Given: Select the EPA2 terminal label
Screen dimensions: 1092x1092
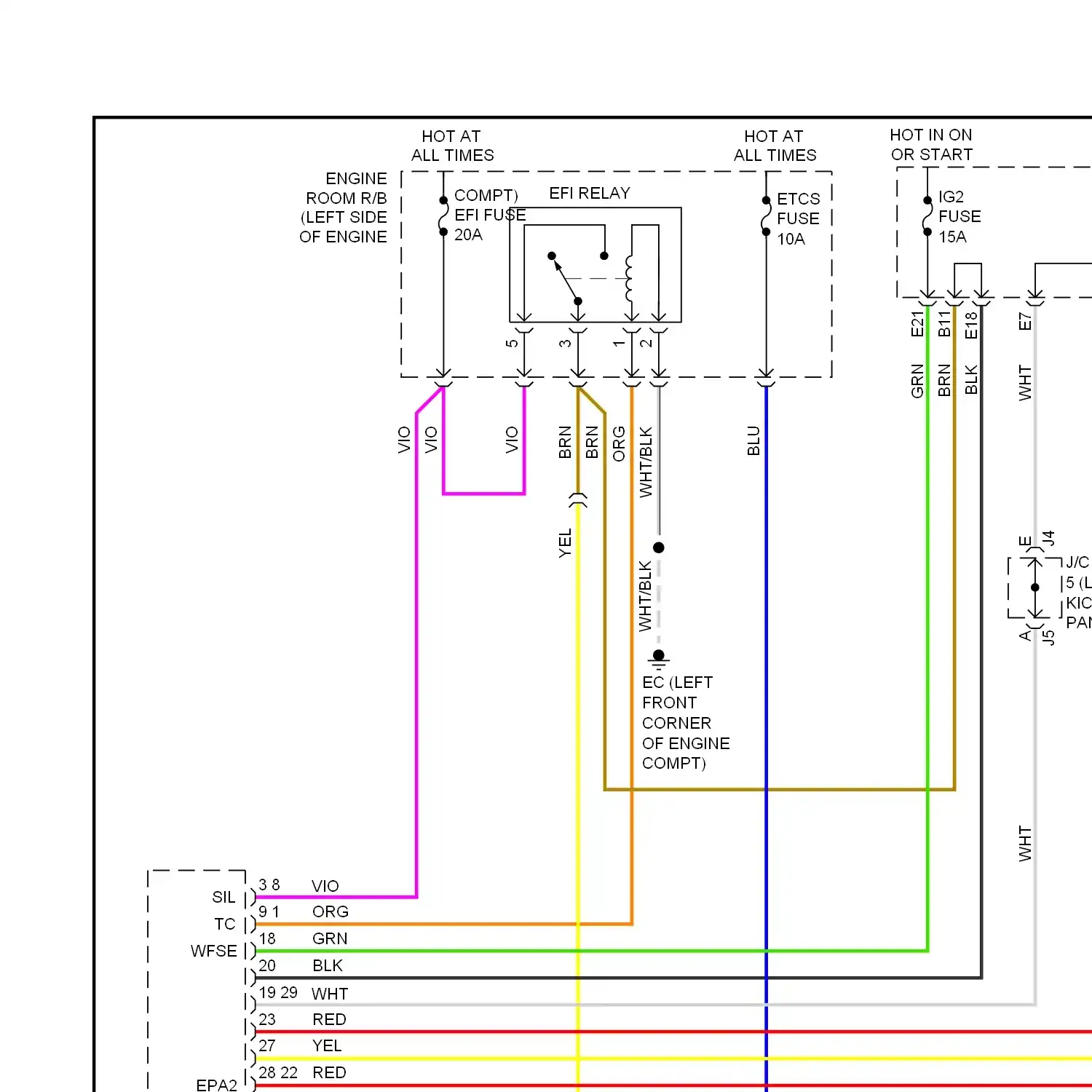Looking at the screenshot, I should pyautogui.click(x=217, y=1085).
